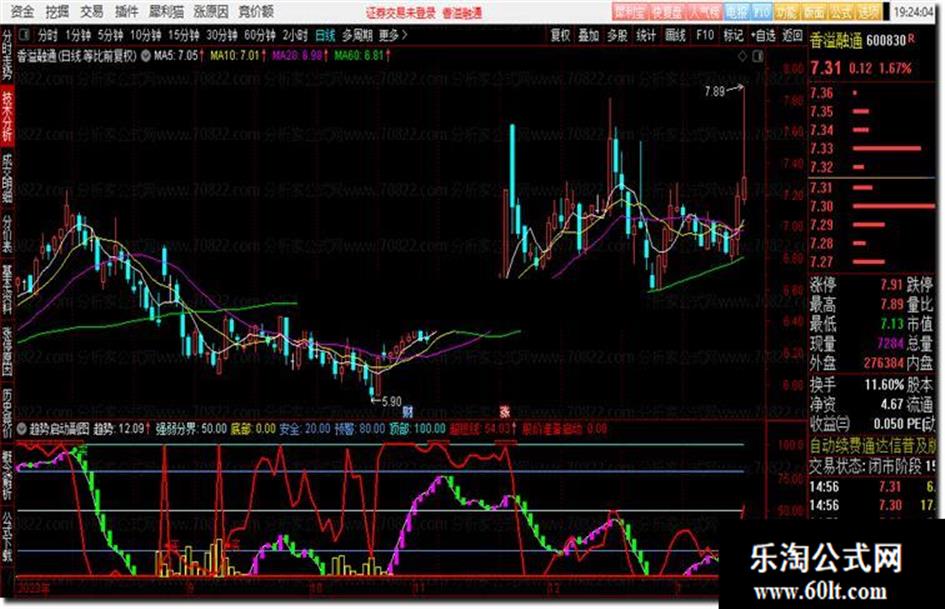Click the 涨停 7.91 value
The height and width of the screenshot is (609, 945).
point(892,285)
